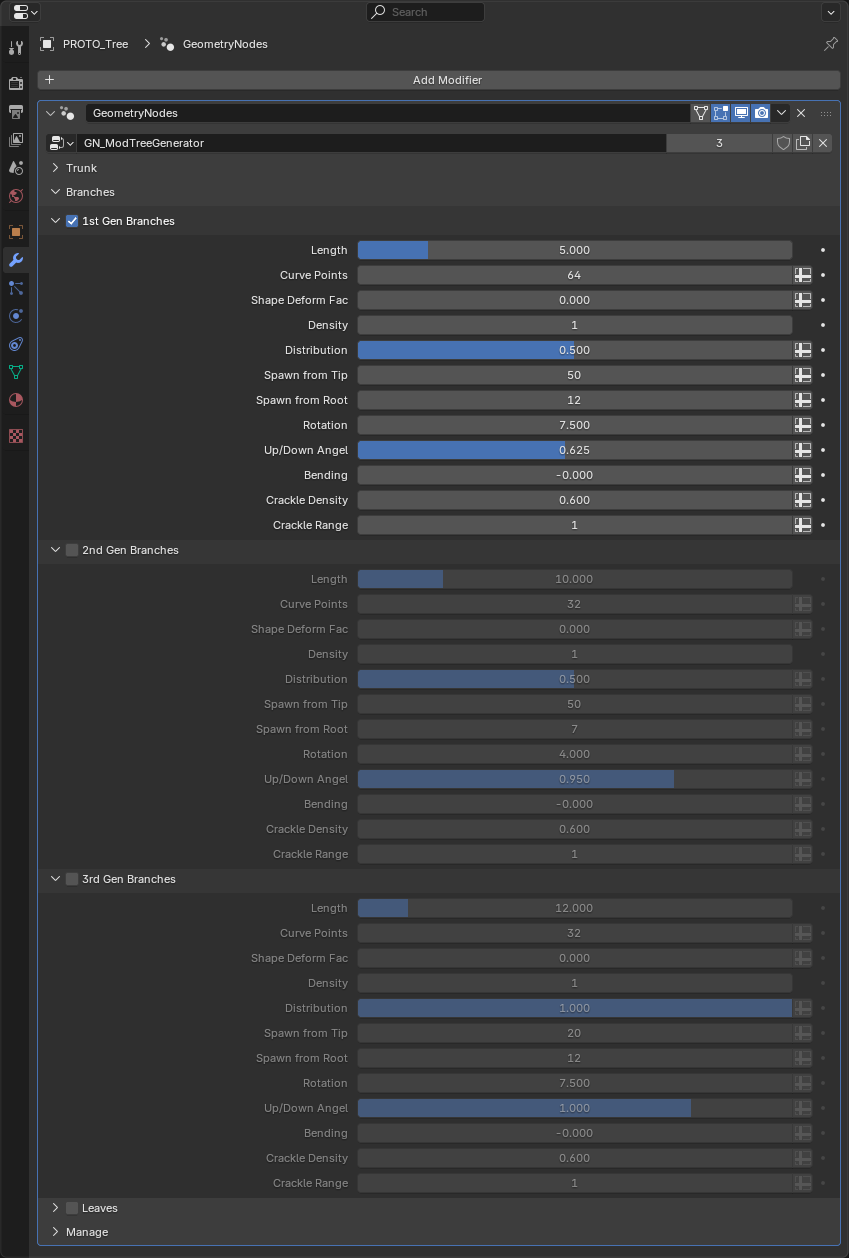The width and height of the screenshot is (849, 1258).
Task: Click the Add Modifier button
Action: (x=439, y=80)
